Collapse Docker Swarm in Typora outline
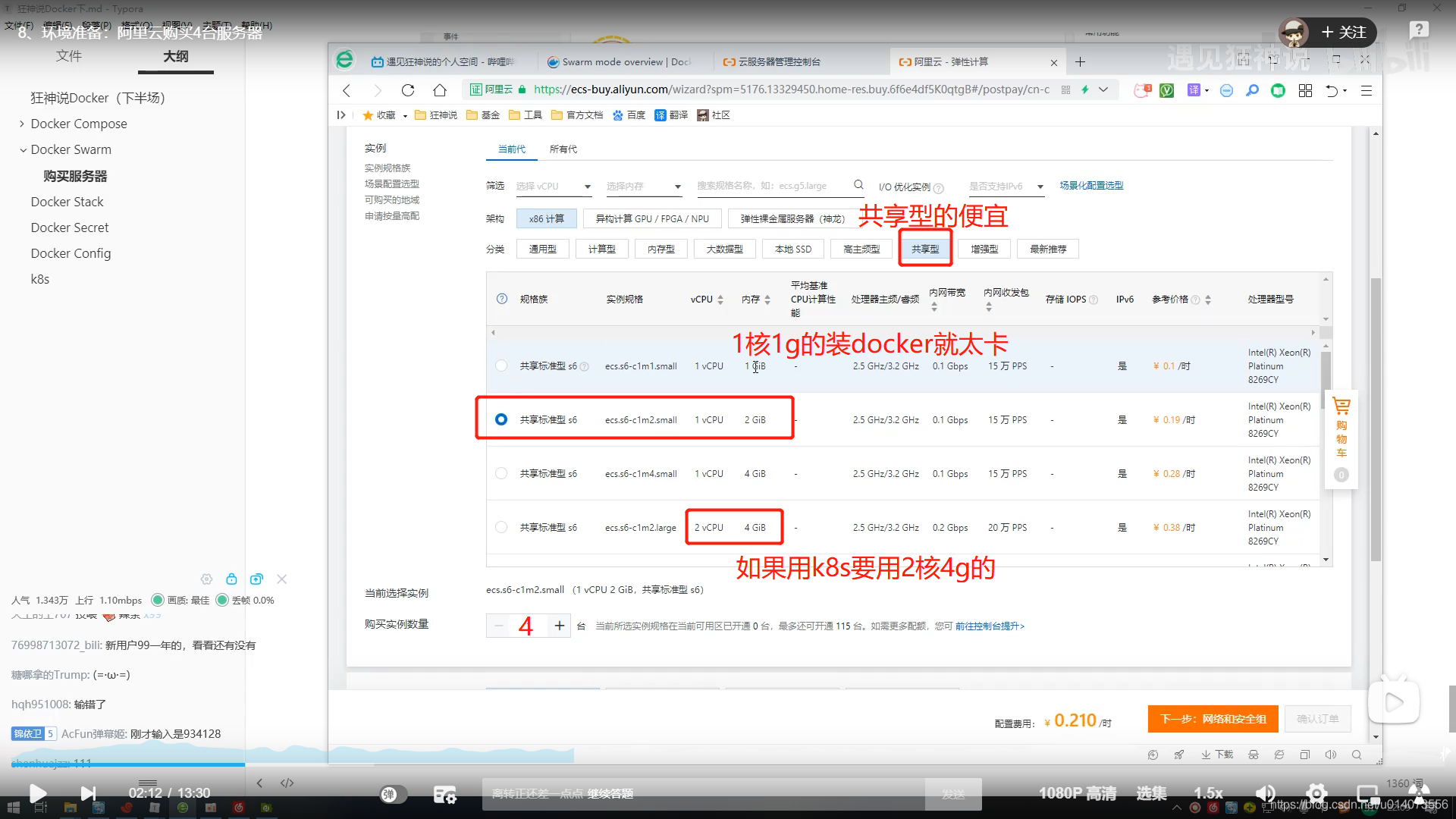Screen dimensions: 1456x819 pos(23,150)
